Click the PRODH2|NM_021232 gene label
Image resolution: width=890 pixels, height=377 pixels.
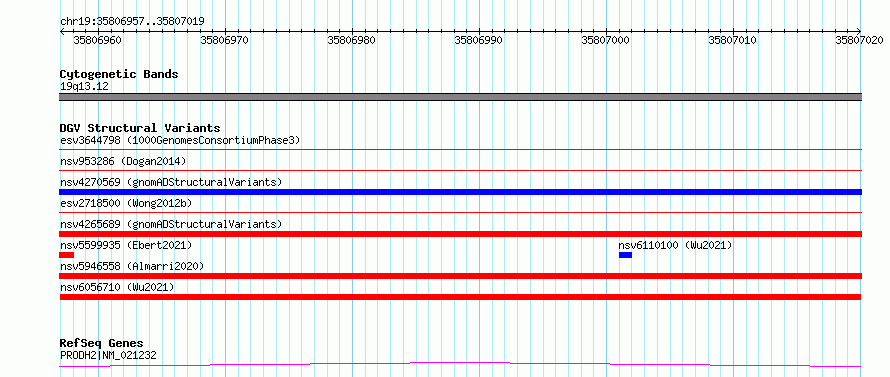108,355
